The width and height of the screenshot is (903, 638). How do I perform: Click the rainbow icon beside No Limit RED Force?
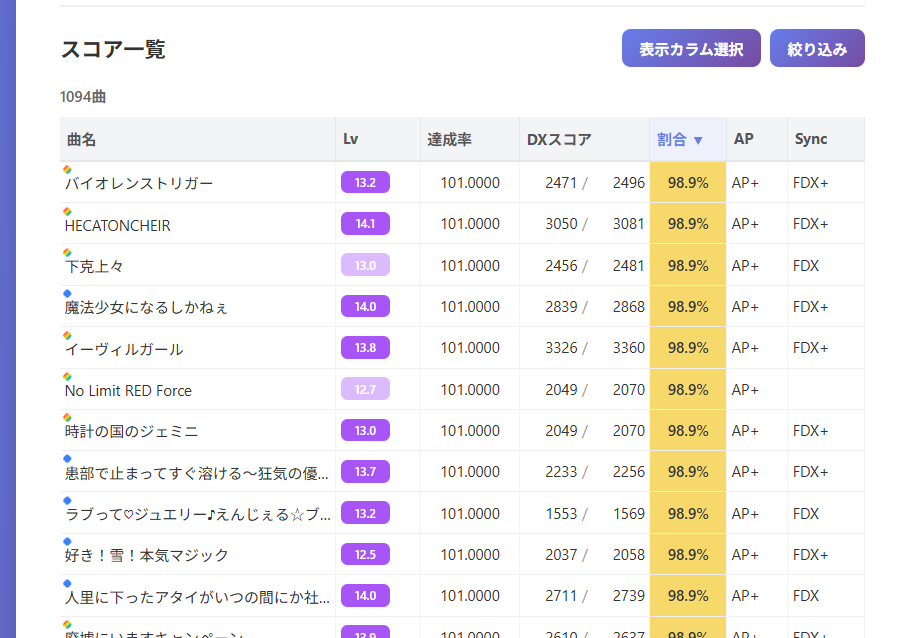click(x=67, y=376)
